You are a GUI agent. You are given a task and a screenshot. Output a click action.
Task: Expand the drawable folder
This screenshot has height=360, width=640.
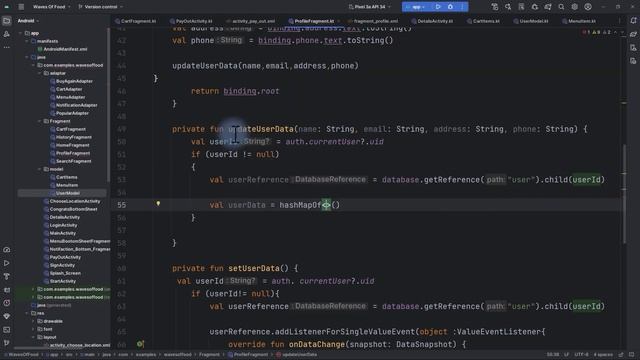pyautogui.click(x=33, y=321)
